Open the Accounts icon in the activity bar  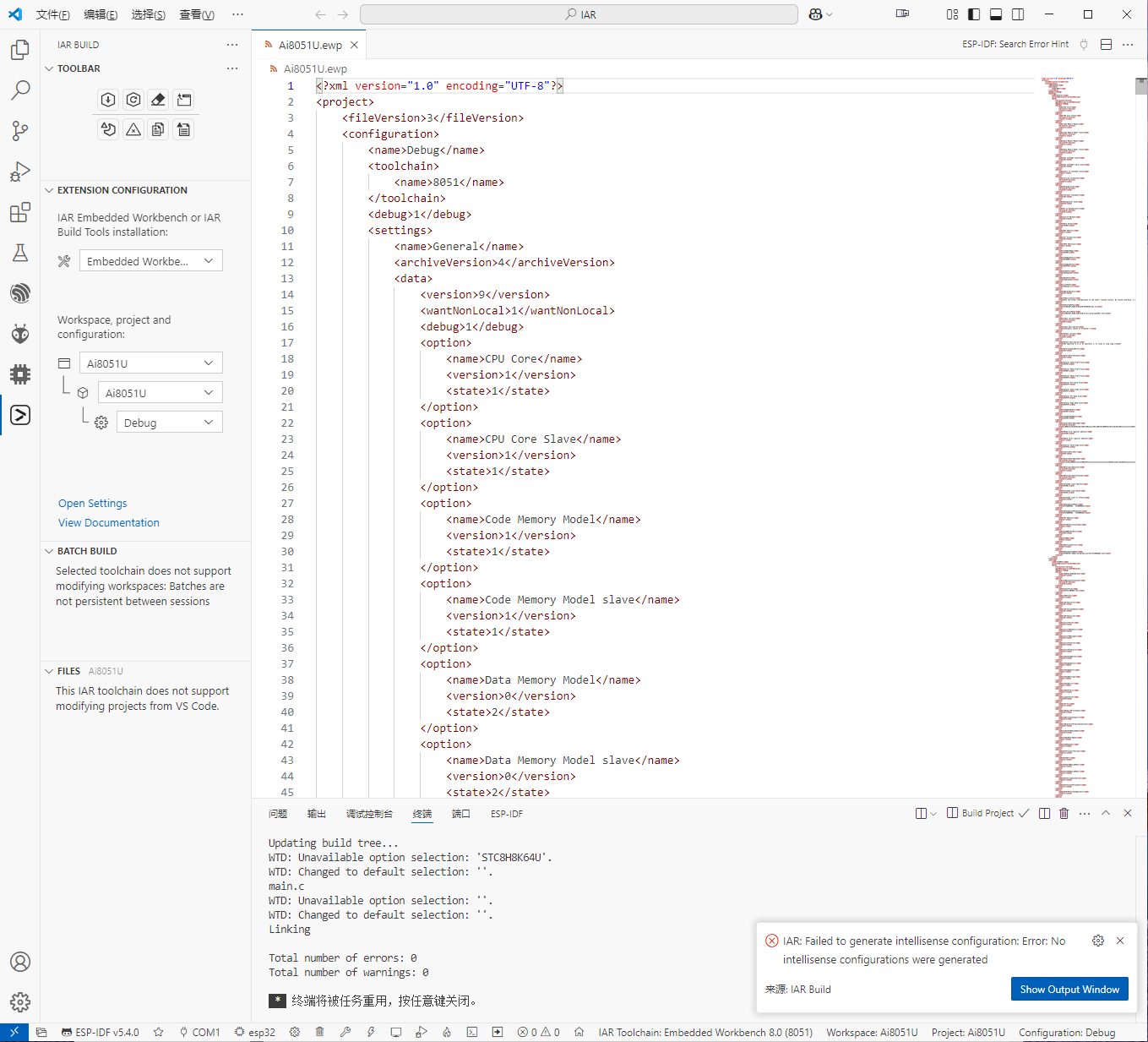[20, 962]
